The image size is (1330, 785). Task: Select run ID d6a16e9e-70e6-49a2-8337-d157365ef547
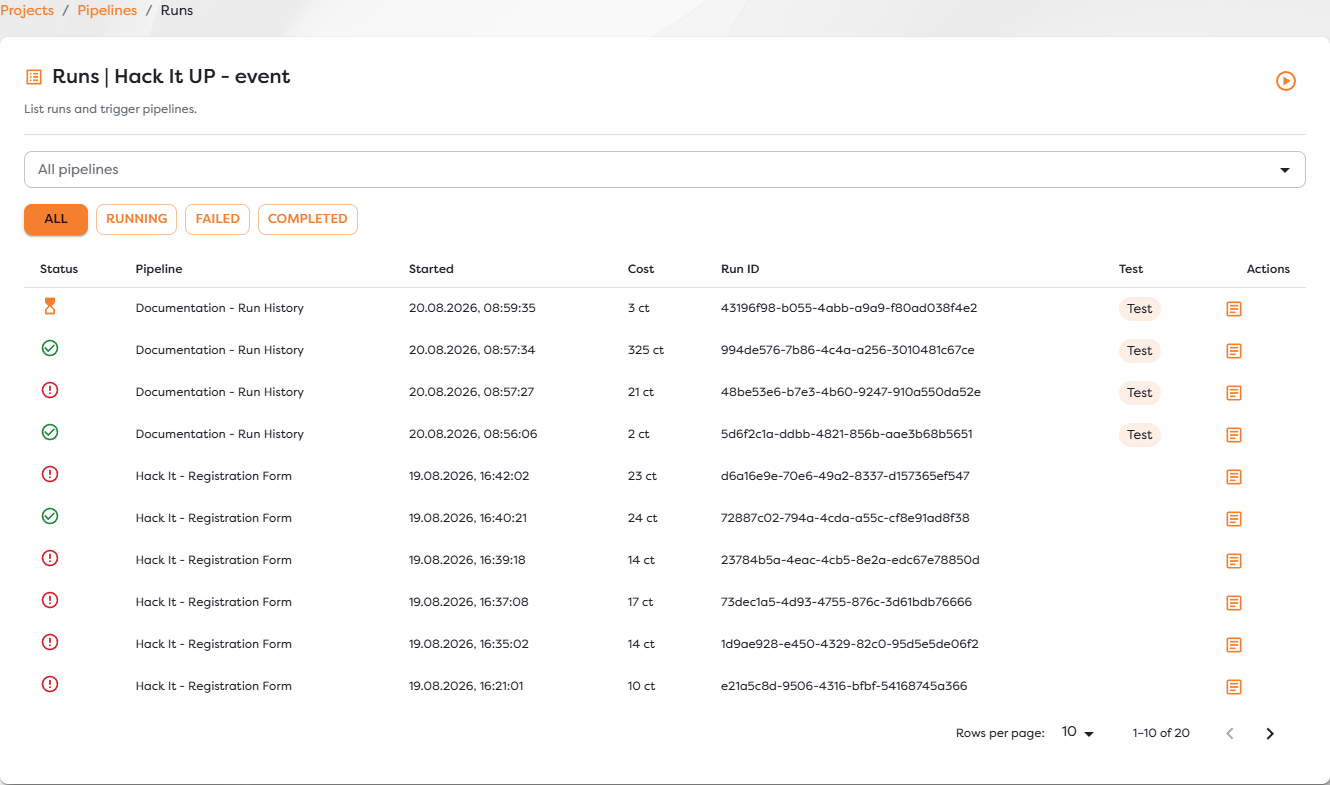845,476
